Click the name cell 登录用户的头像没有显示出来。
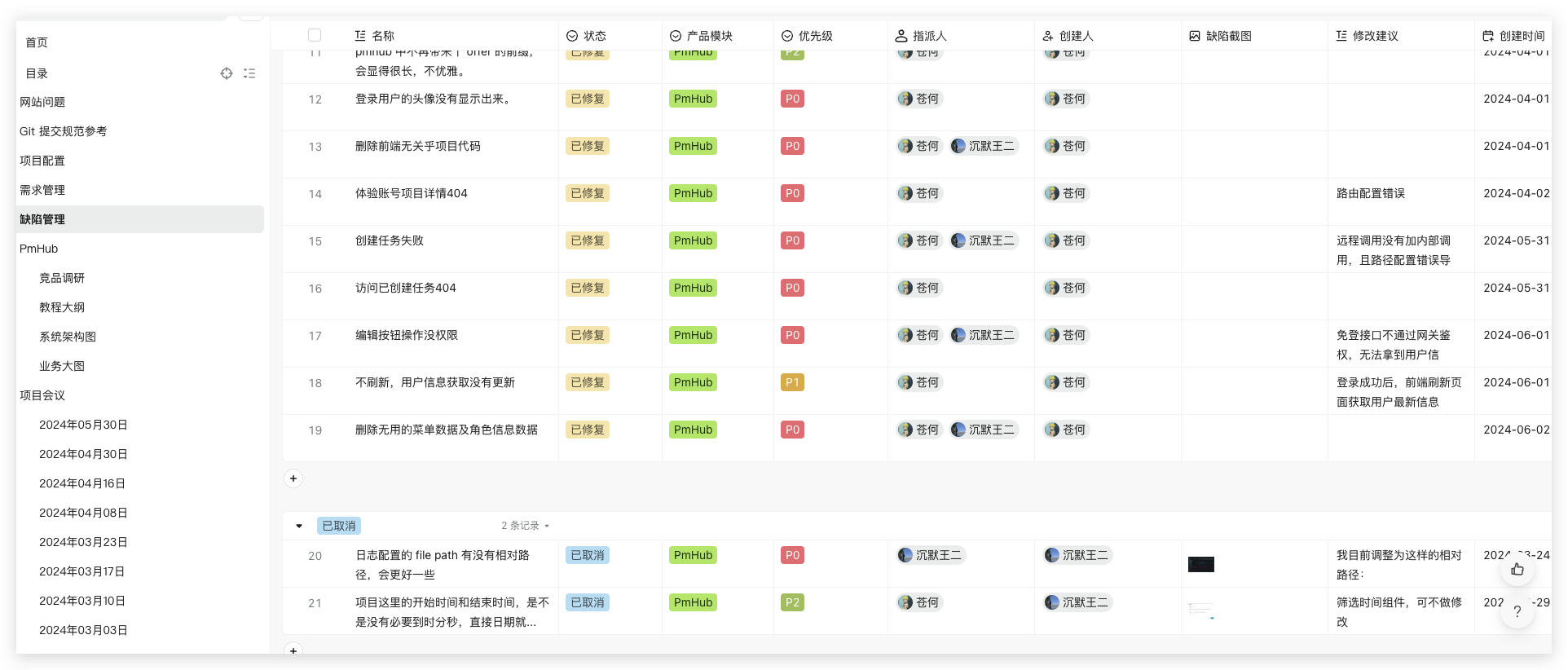This screenshot has width=1568, height=670. tap(434, 99)
